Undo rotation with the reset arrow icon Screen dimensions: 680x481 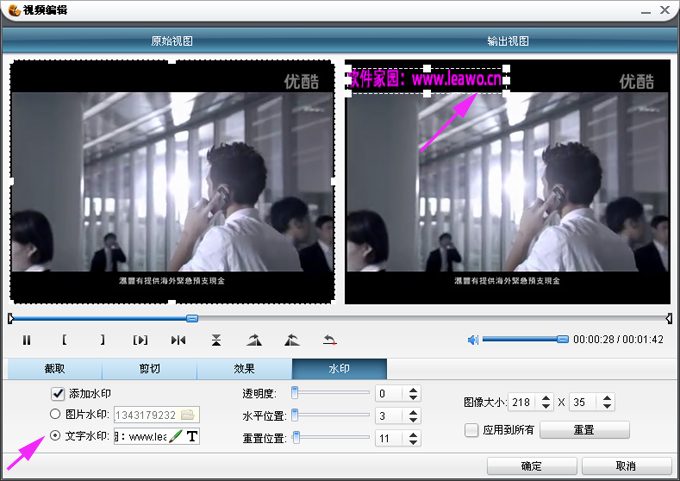coord(330,340)
